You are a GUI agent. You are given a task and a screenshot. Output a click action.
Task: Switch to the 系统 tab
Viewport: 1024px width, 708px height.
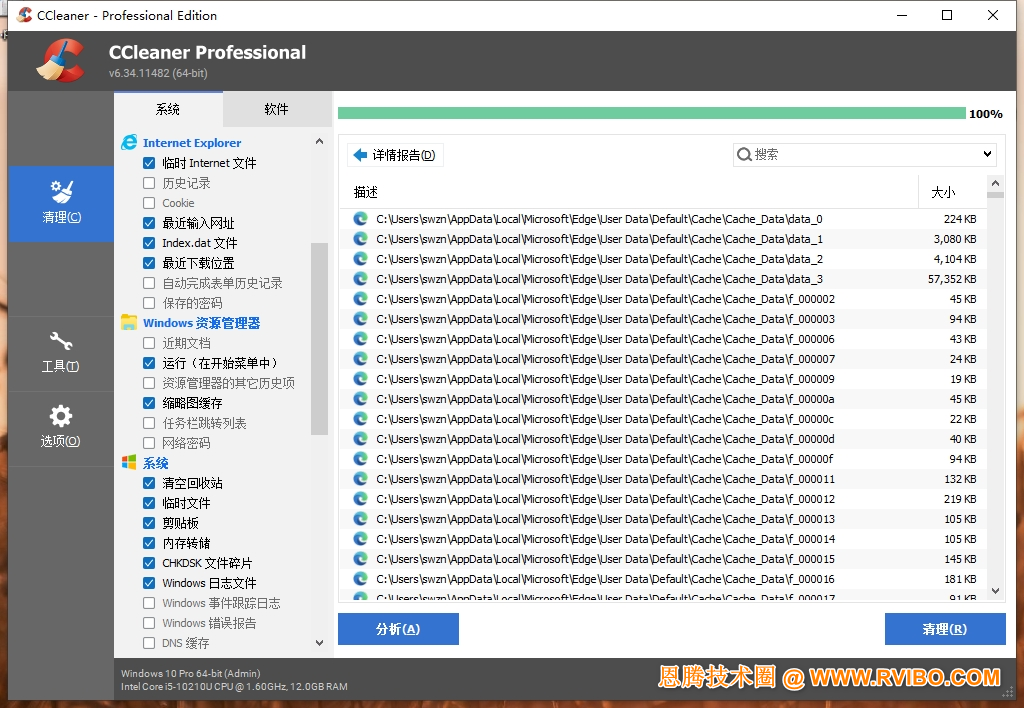click(168, 109)
